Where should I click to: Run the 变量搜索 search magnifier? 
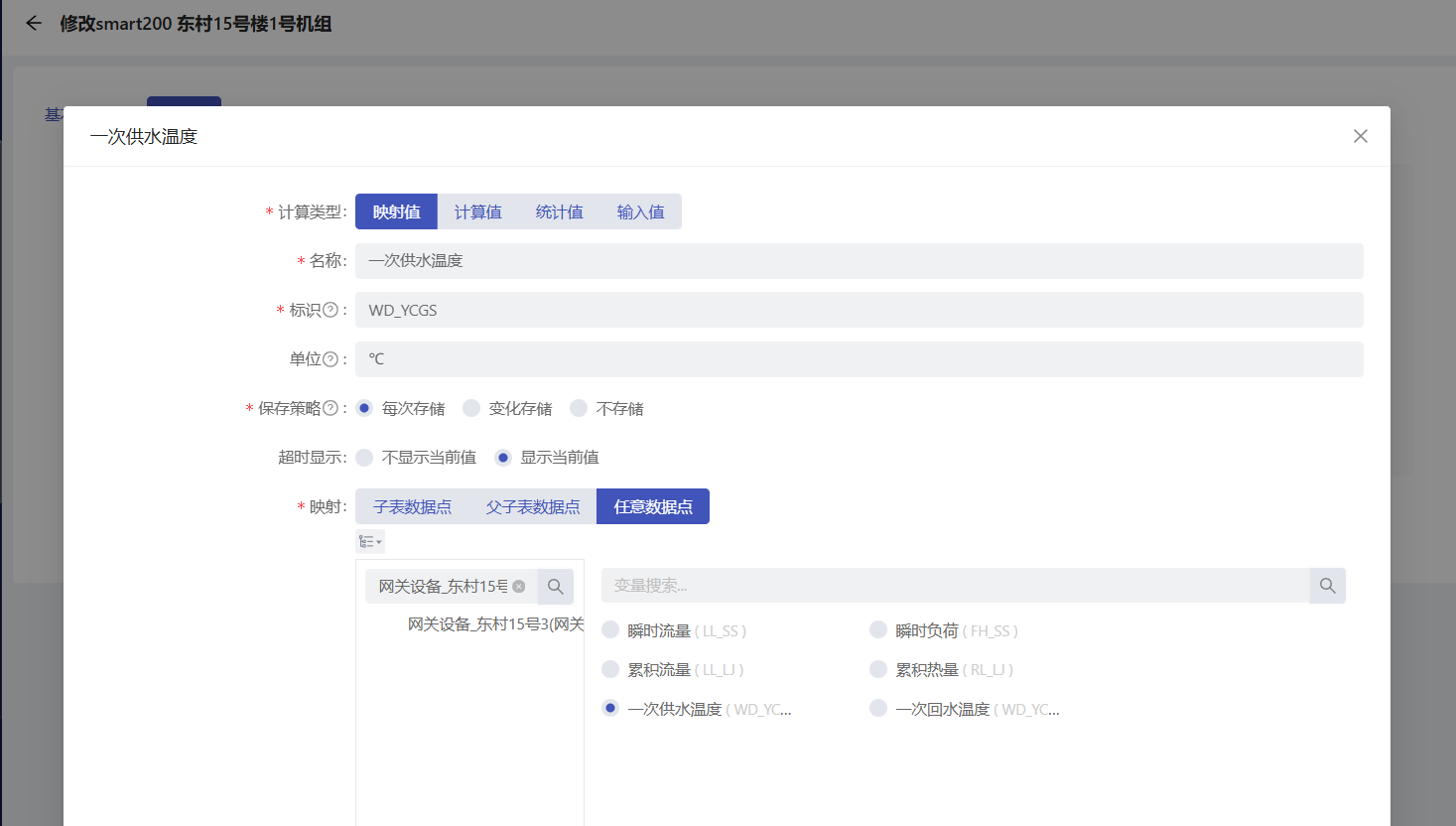click(x=1328, y=586)
